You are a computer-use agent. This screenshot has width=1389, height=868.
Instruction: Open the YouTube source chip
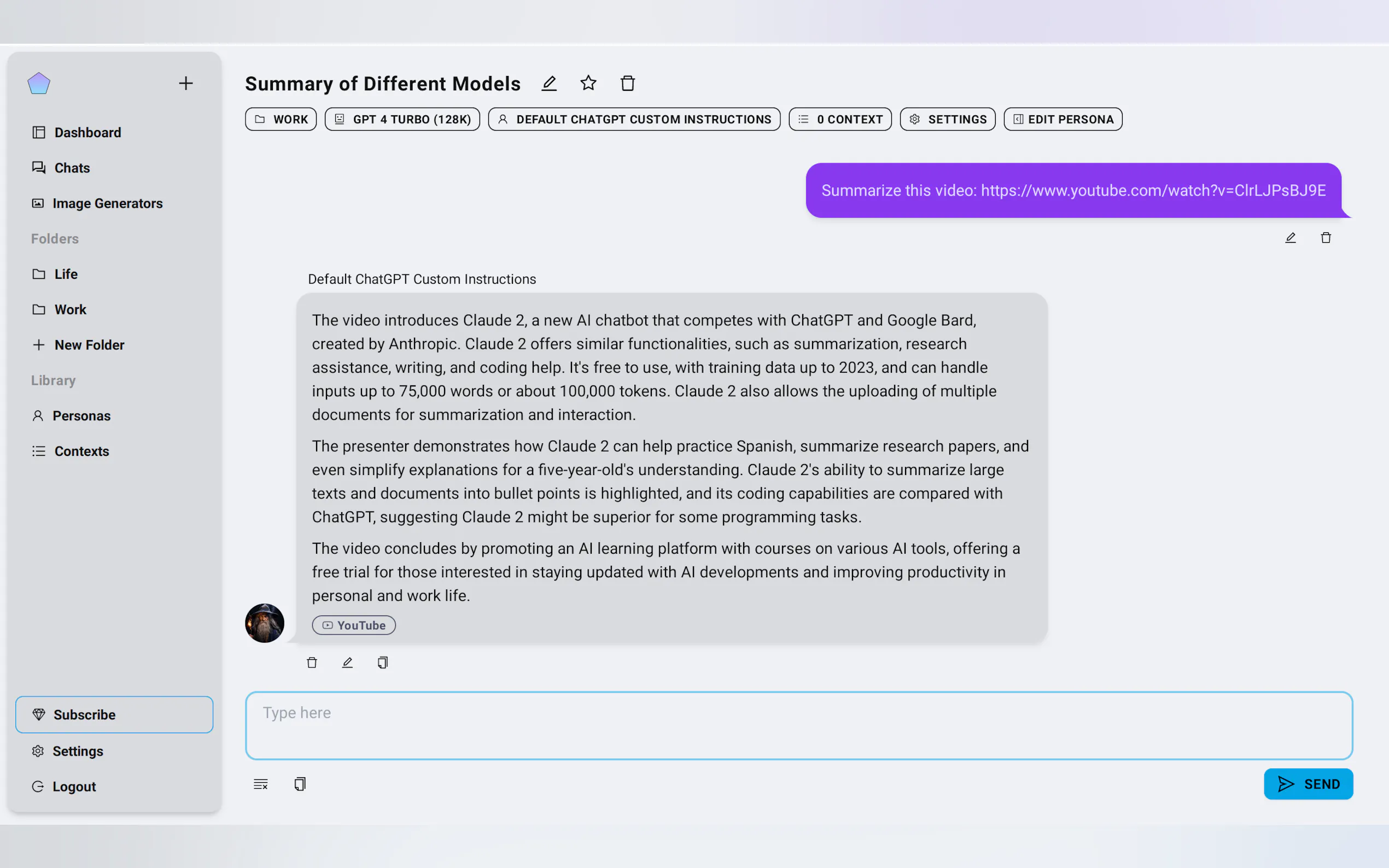pos(354,625)
